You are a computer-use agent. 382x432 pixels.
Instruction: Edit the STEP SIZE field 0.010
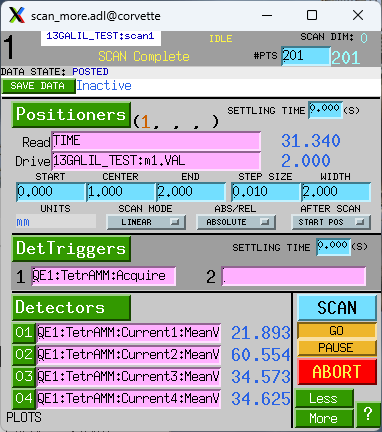click(x=266, y=192)
